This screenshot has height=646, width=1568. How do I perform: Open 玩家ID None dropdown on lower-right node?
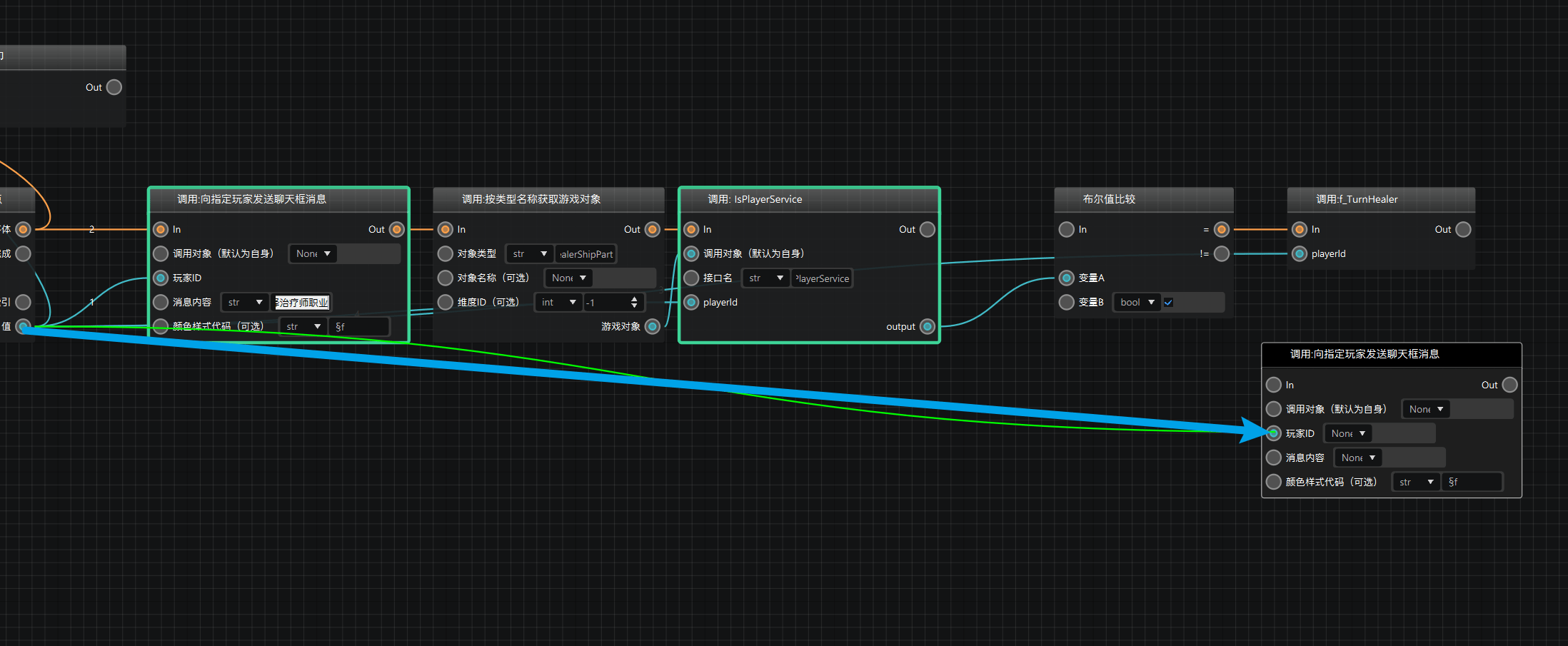(x=1348, y=433)
